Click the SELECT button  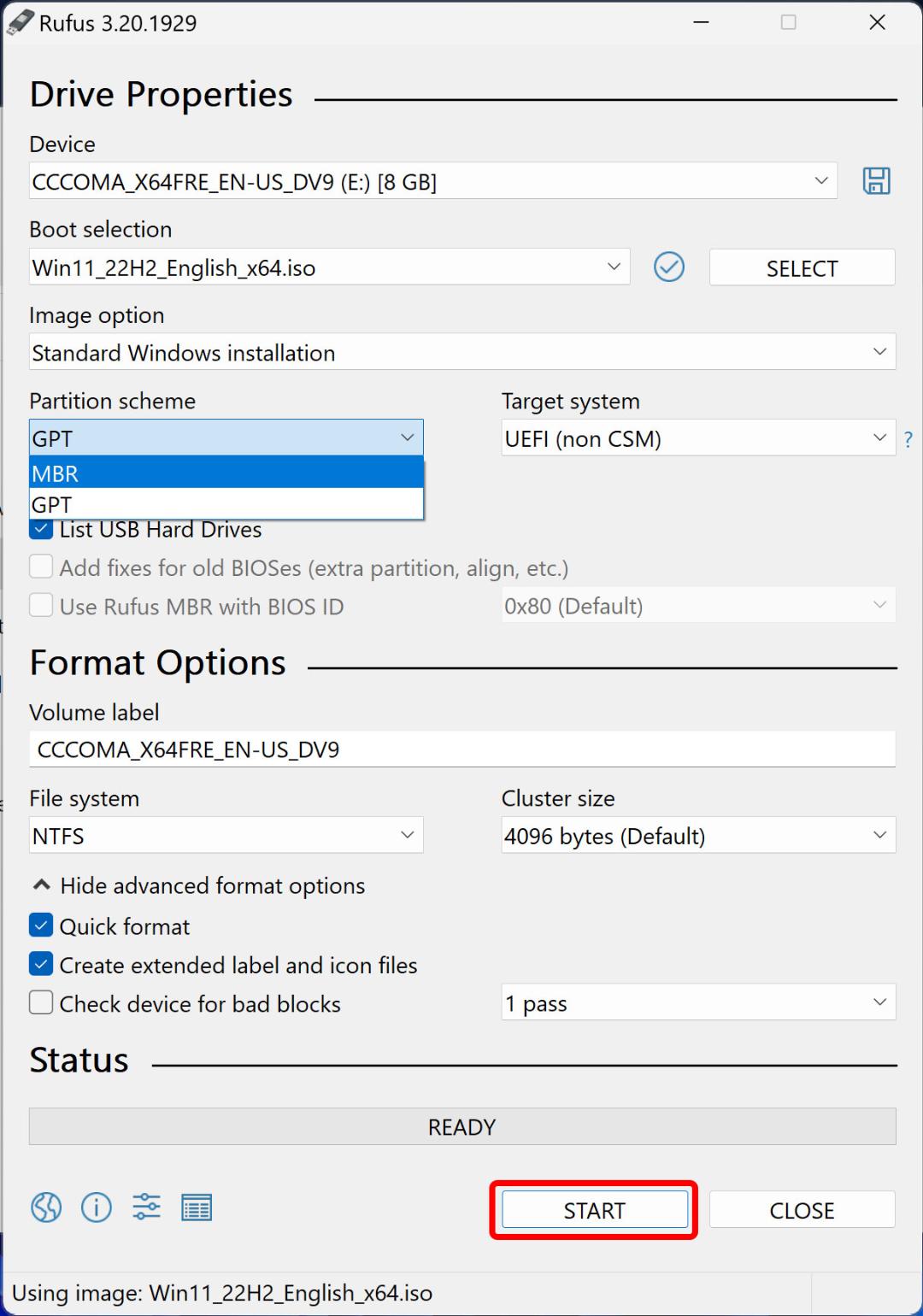(802, 267)
